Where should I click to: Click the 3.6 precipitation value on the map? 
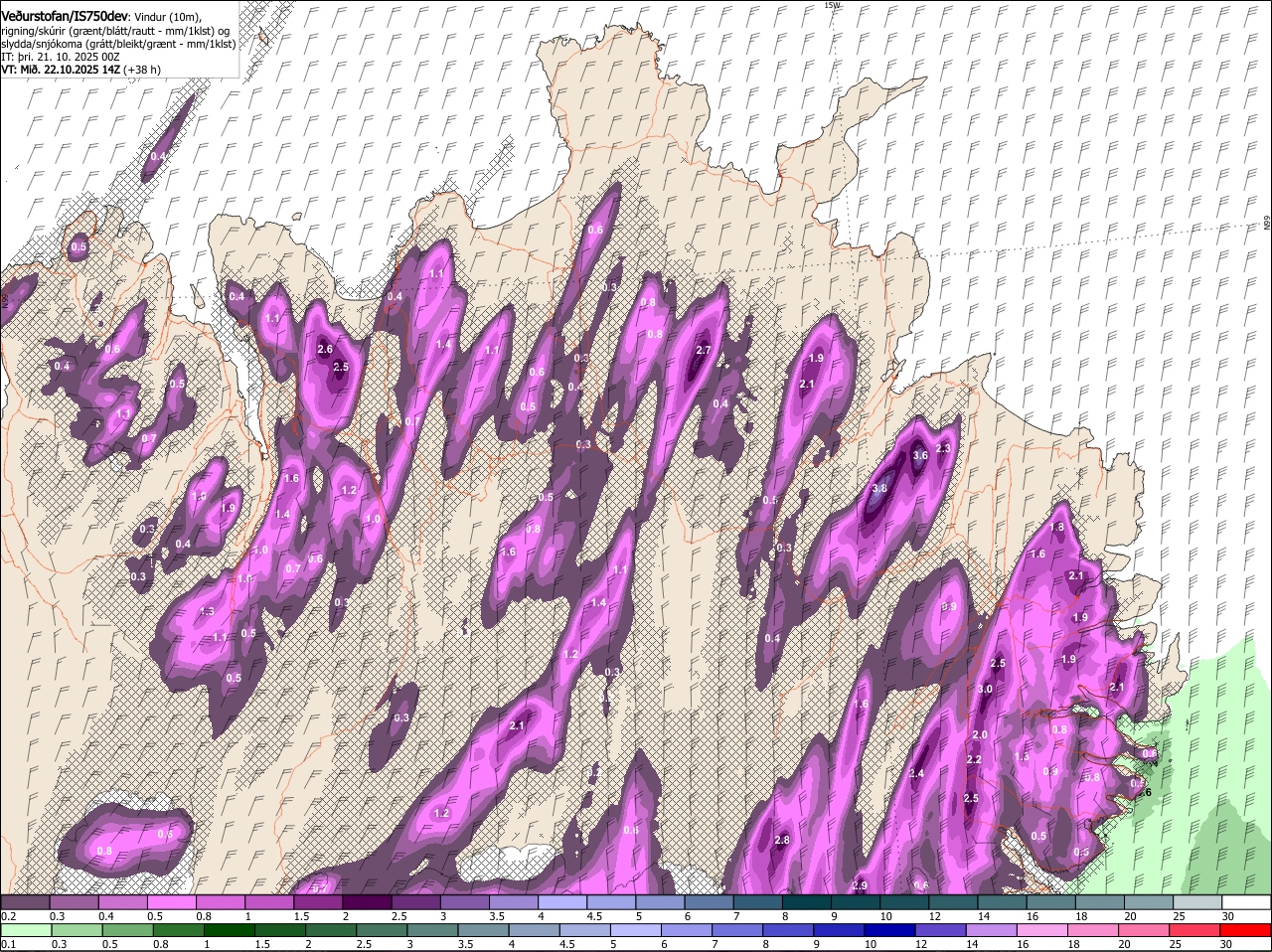click(x=920, y=455)
